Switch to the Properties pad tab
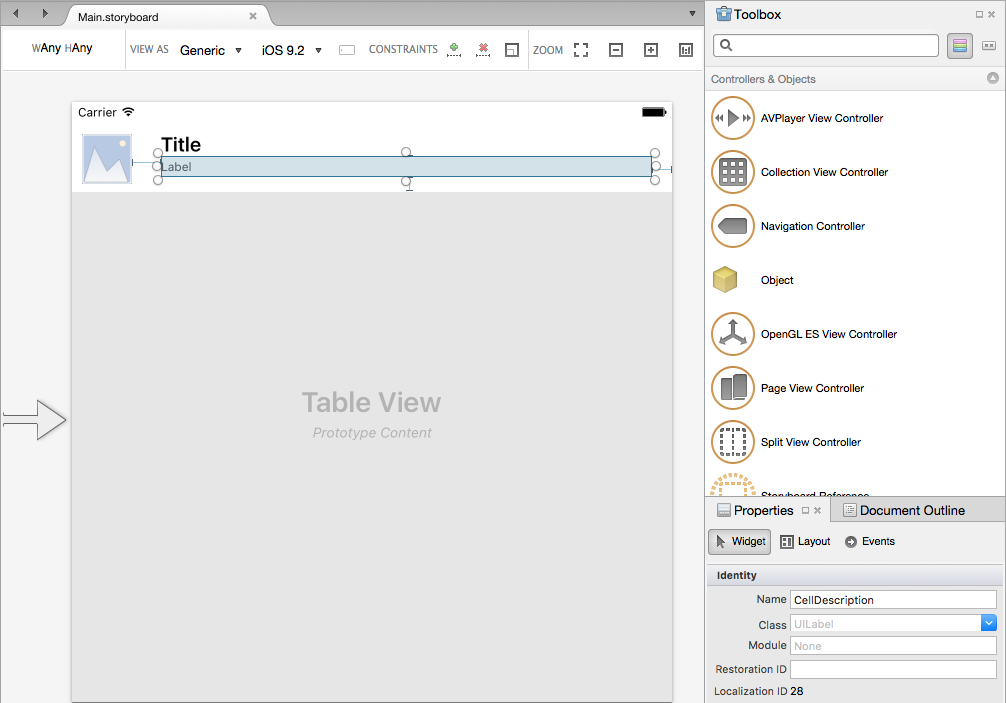The height and width of the screenshot is (703, 1006). (763, 511)
